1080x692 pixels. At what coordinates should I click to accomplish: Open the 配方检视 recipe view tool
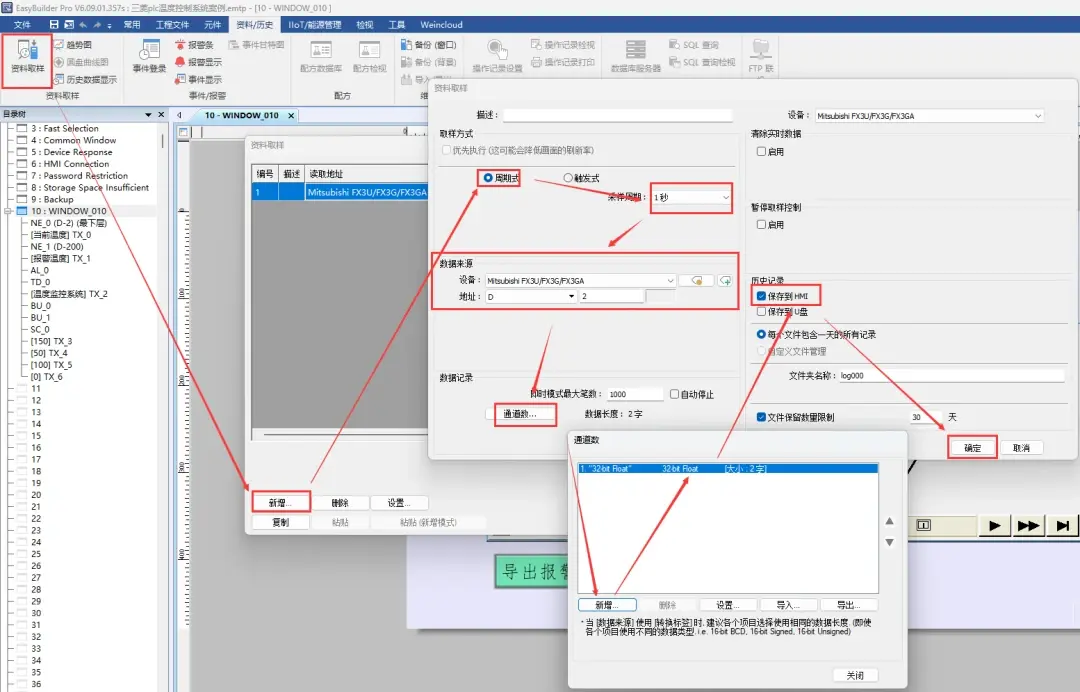[x=370, y=56]
